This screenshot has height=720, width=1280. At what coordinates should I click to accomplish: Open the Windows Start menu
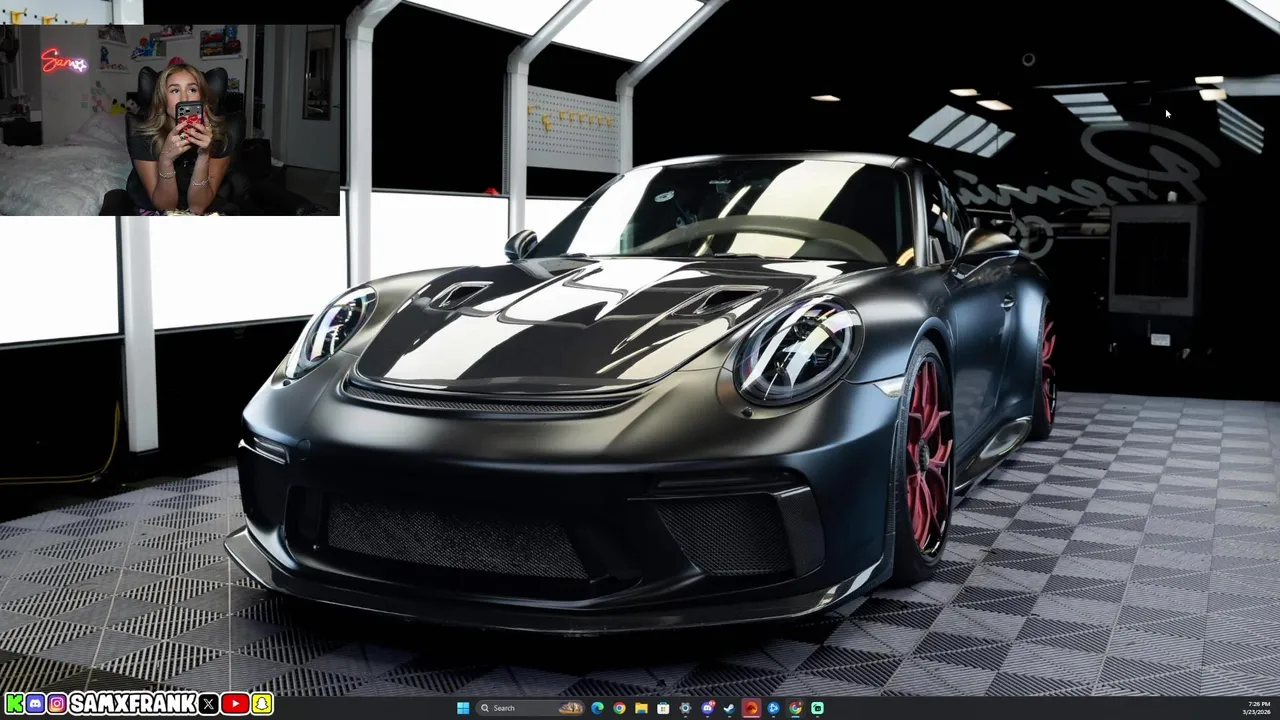[x=463, y=708]
